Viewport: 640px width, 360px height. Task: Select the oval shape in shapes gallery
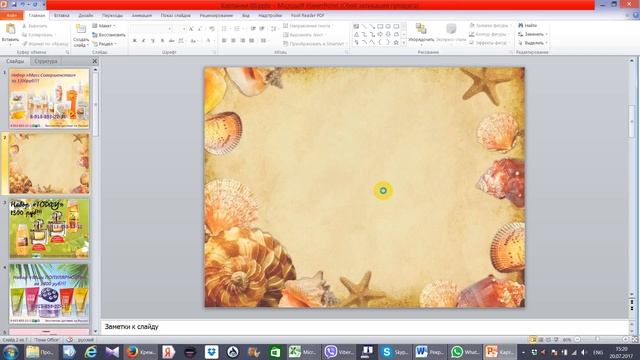pos(388,26)
